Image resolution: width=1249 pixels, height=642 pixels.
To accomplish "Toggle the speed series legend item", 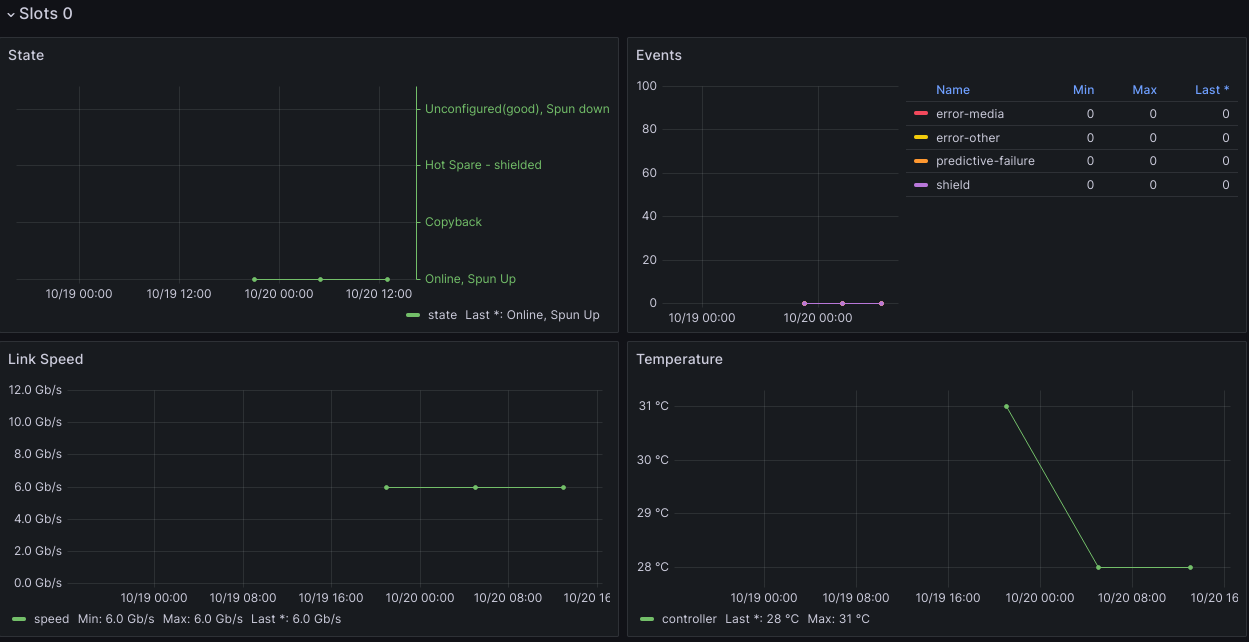I will coord(51,619).
